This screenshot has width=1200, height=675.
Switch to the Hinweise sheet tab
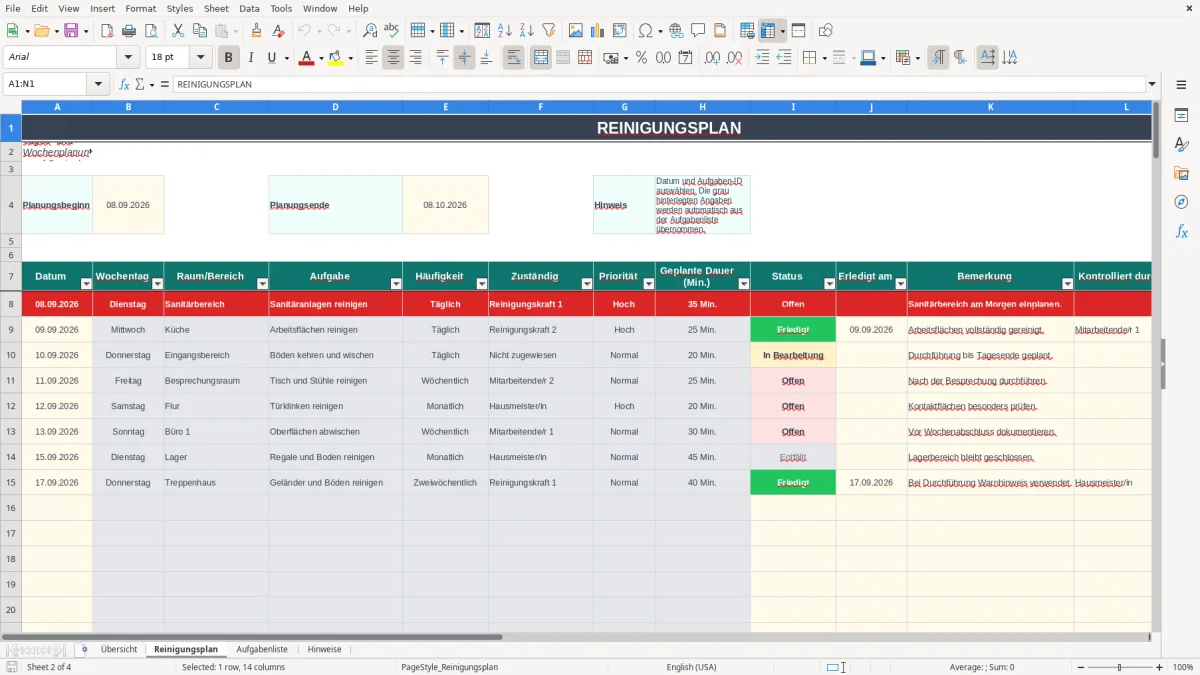click(x=324, y=649)
